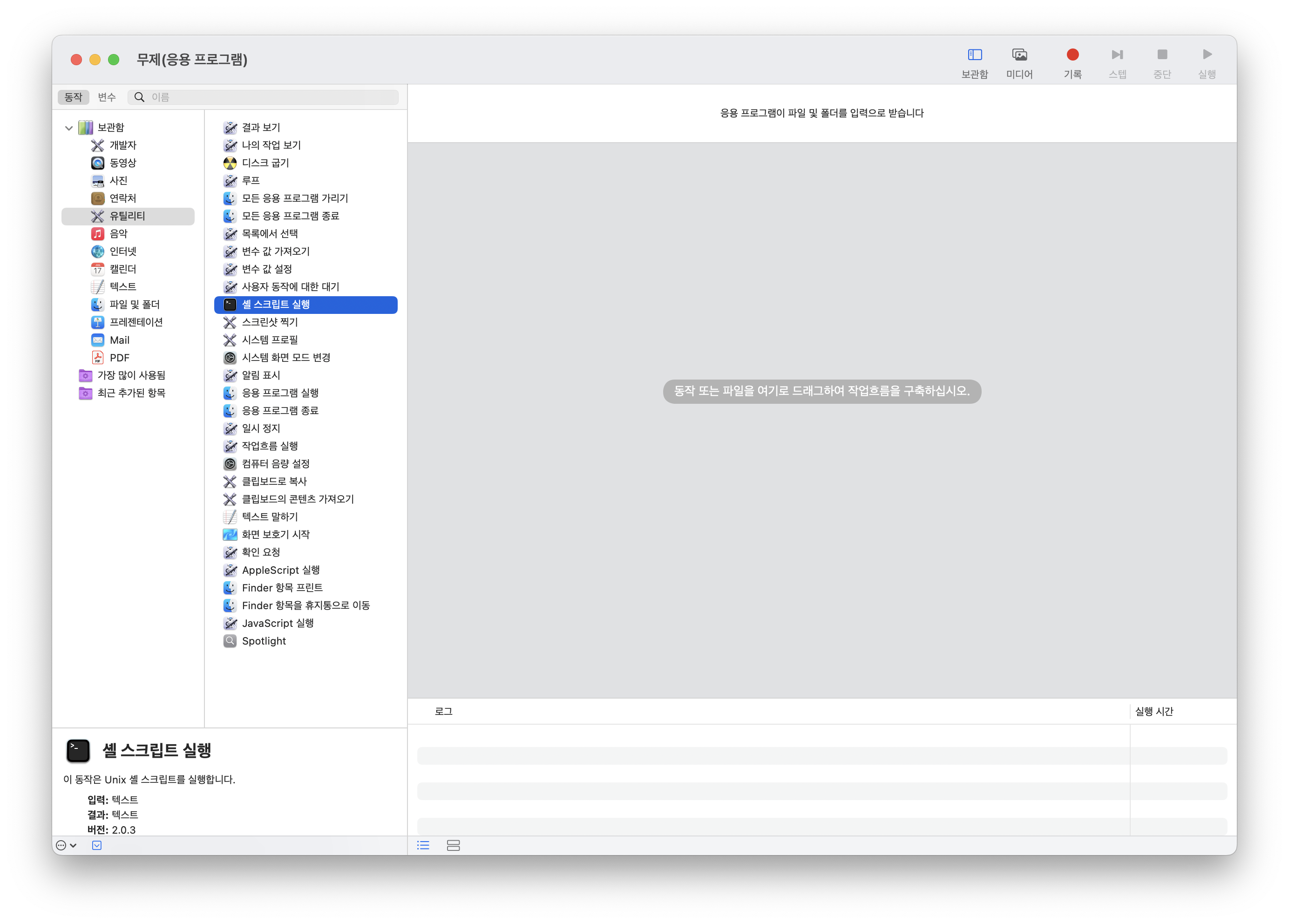Show variables split view button
This screenshot has width=1289, height=924.
(453, 845)
